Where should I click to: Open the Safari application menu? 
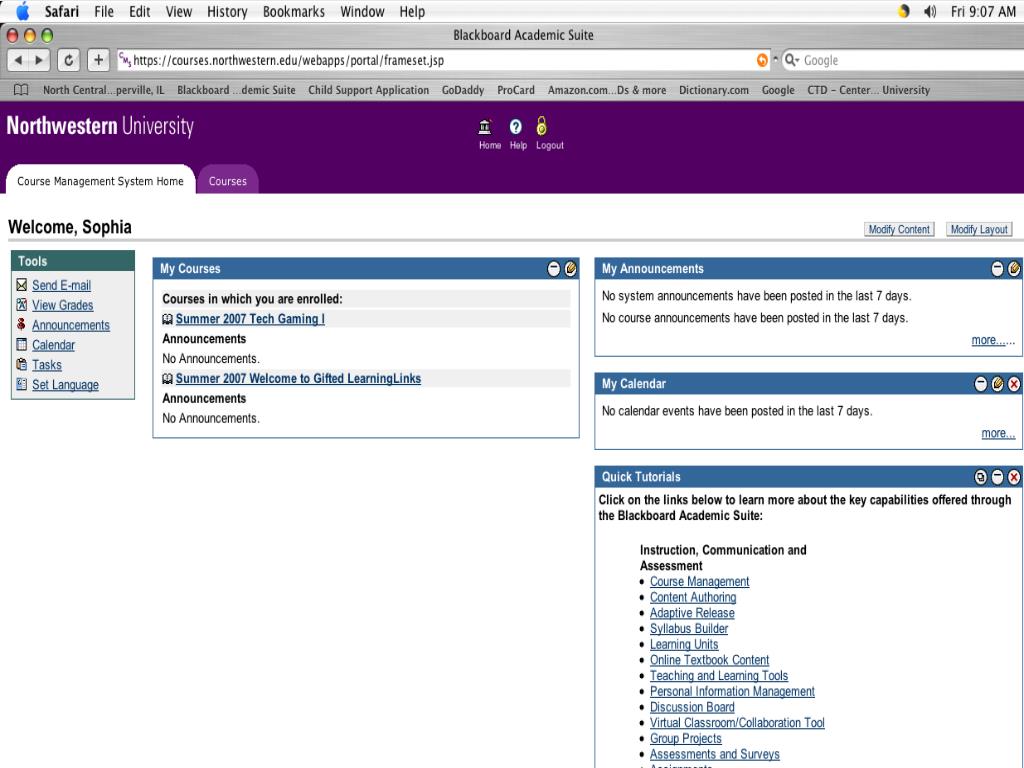tap(61, 11)
